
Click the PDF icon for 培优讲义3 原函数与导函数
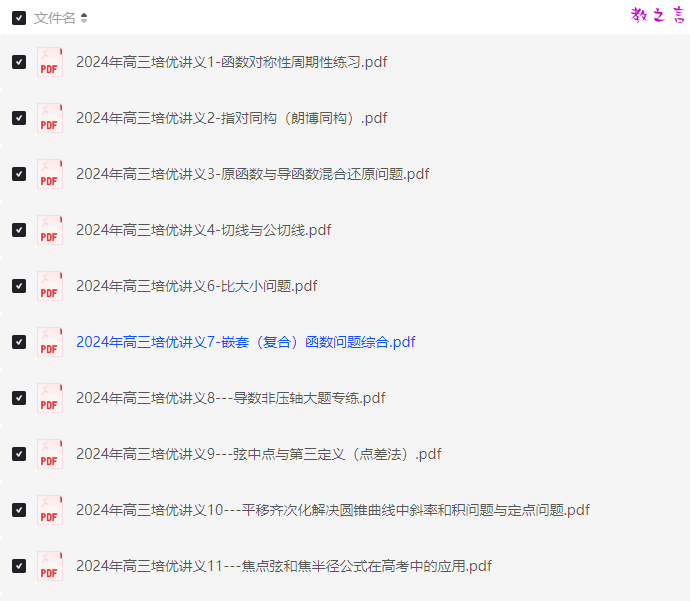(x=50, y=174)
